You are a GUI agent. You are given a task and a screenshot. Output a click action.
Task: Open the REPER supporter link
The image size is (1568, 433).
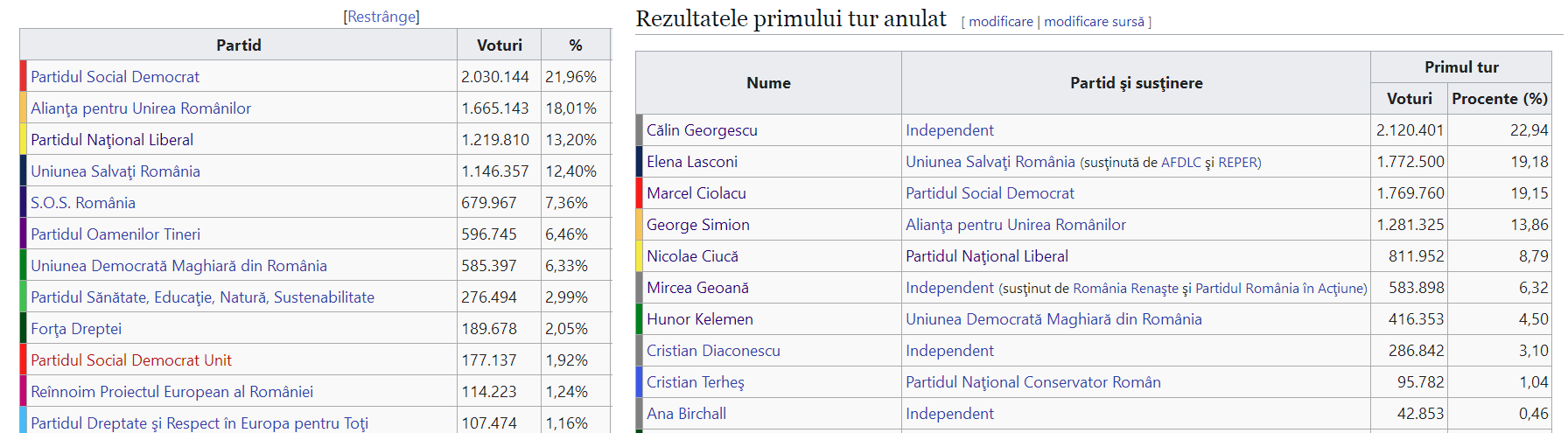1237,163
